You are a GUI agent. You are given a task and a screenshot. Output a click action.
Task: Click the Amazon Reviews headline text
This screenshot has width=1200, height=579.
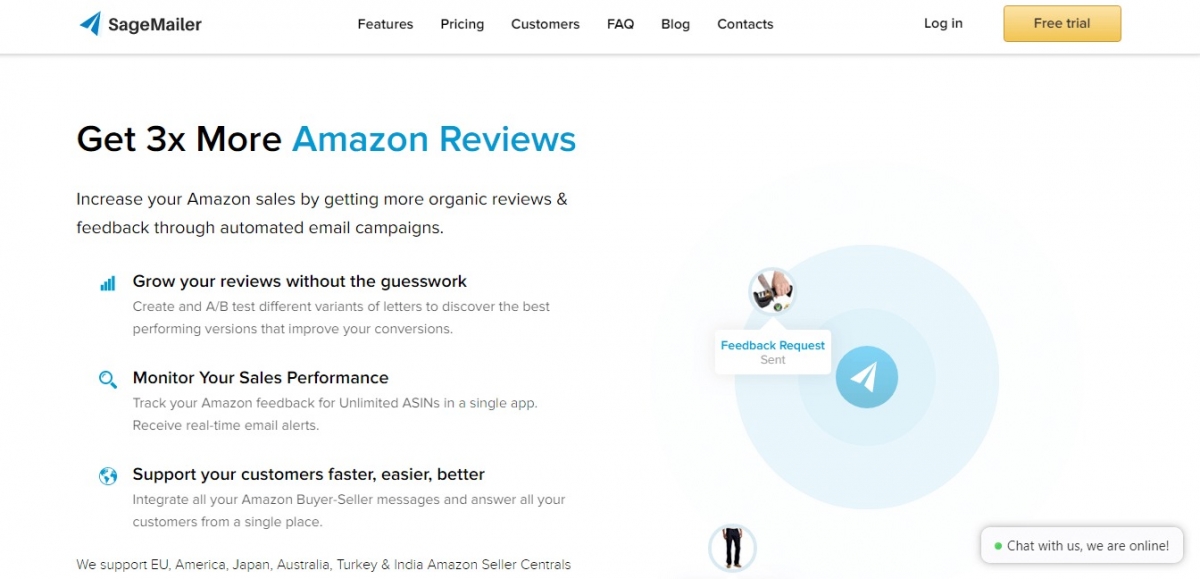(434, 138)
